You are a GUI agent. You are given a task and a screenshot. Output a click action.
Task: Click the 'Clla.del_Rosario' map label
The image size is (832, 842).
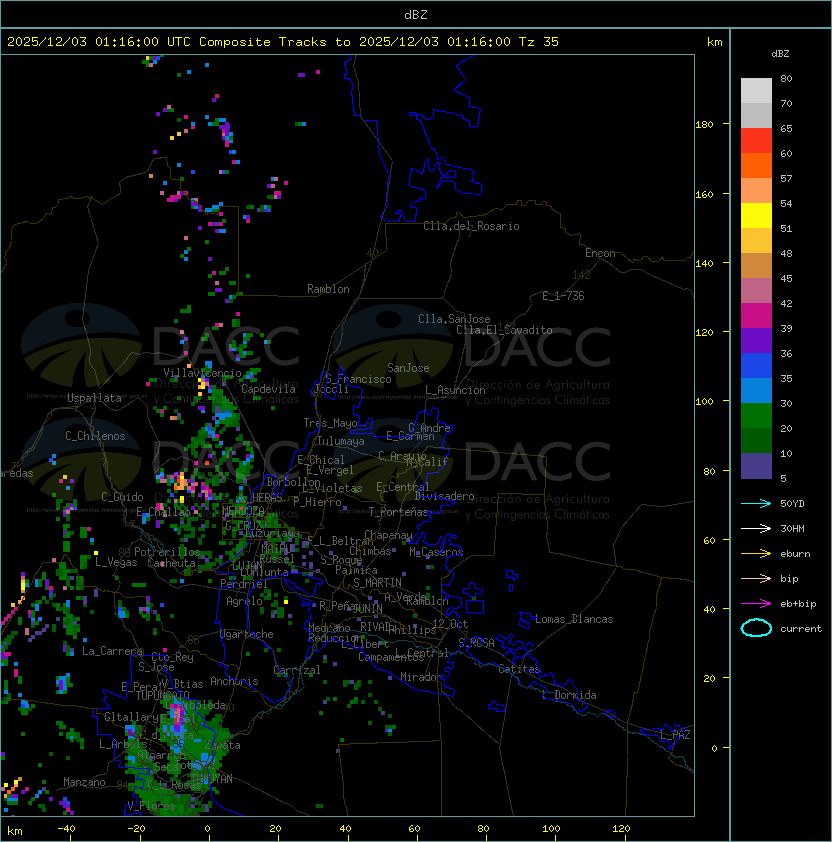(x=471, y=226)
